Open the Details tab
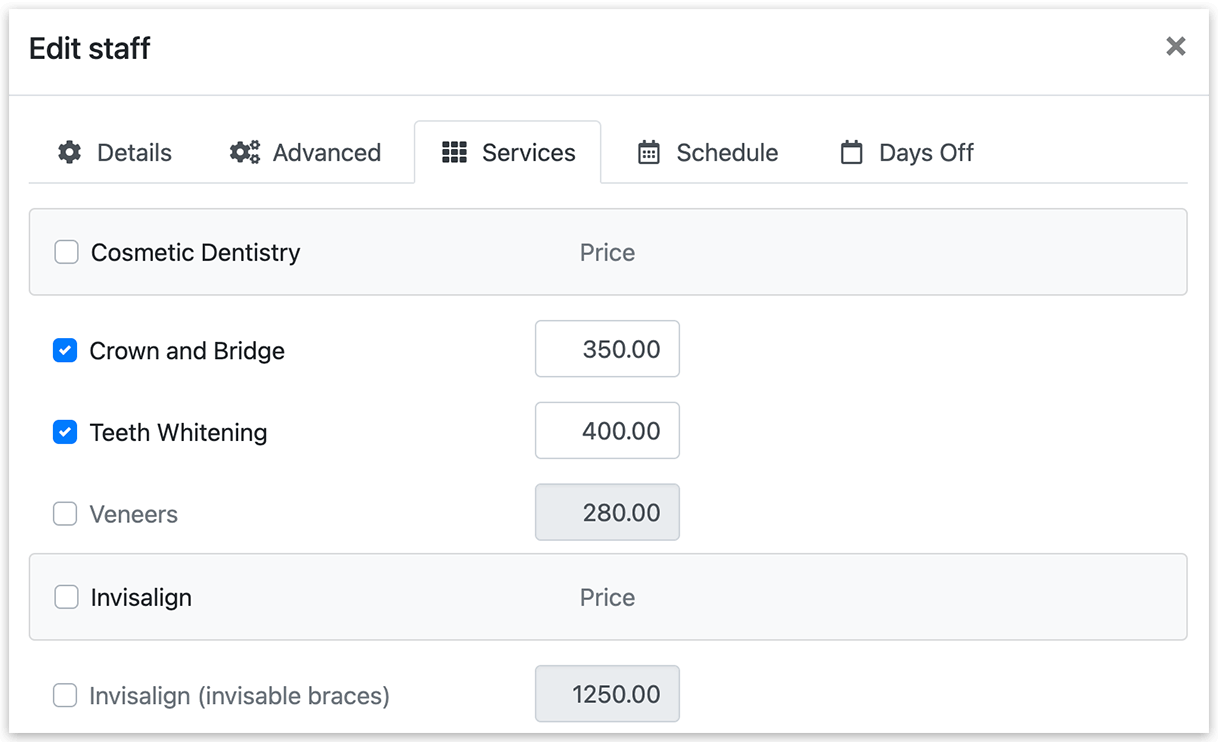 pyautogui.click(x=114, y=152)
